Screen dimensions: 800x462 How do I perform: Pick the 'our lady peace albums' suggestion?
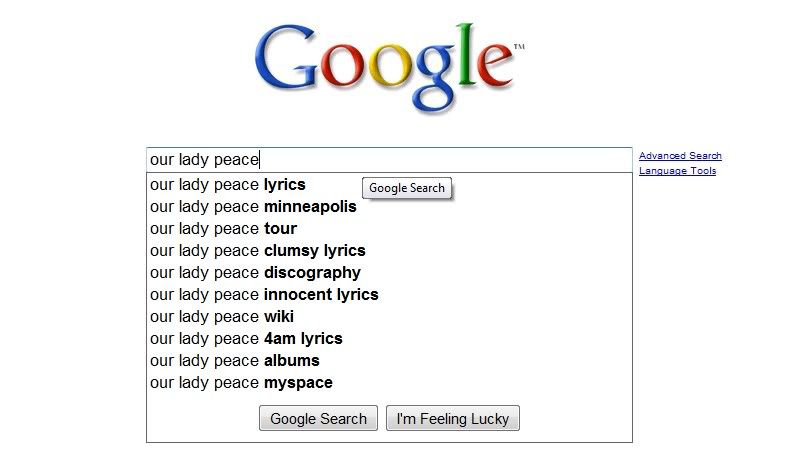[389, 360]
